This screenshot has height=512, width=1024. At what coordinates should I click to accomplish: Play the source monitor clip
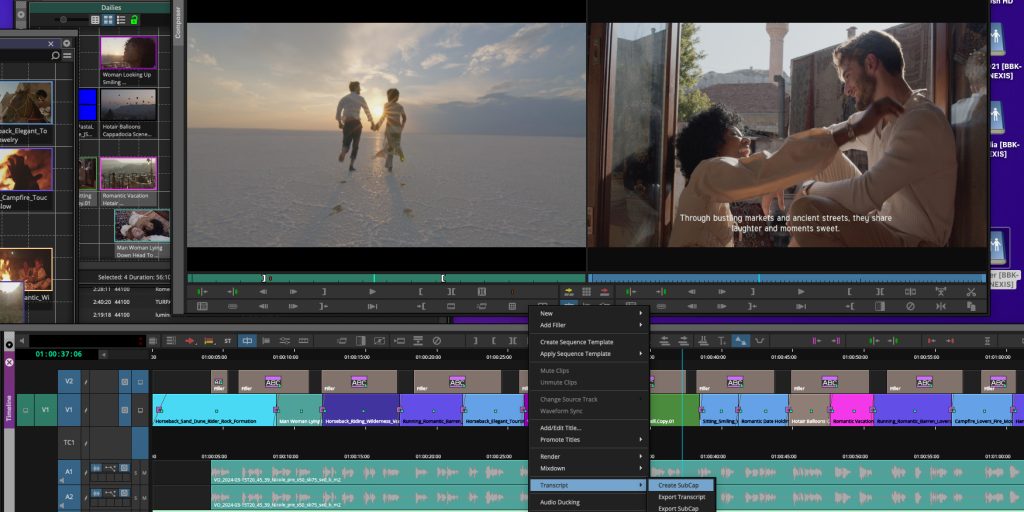372,292
